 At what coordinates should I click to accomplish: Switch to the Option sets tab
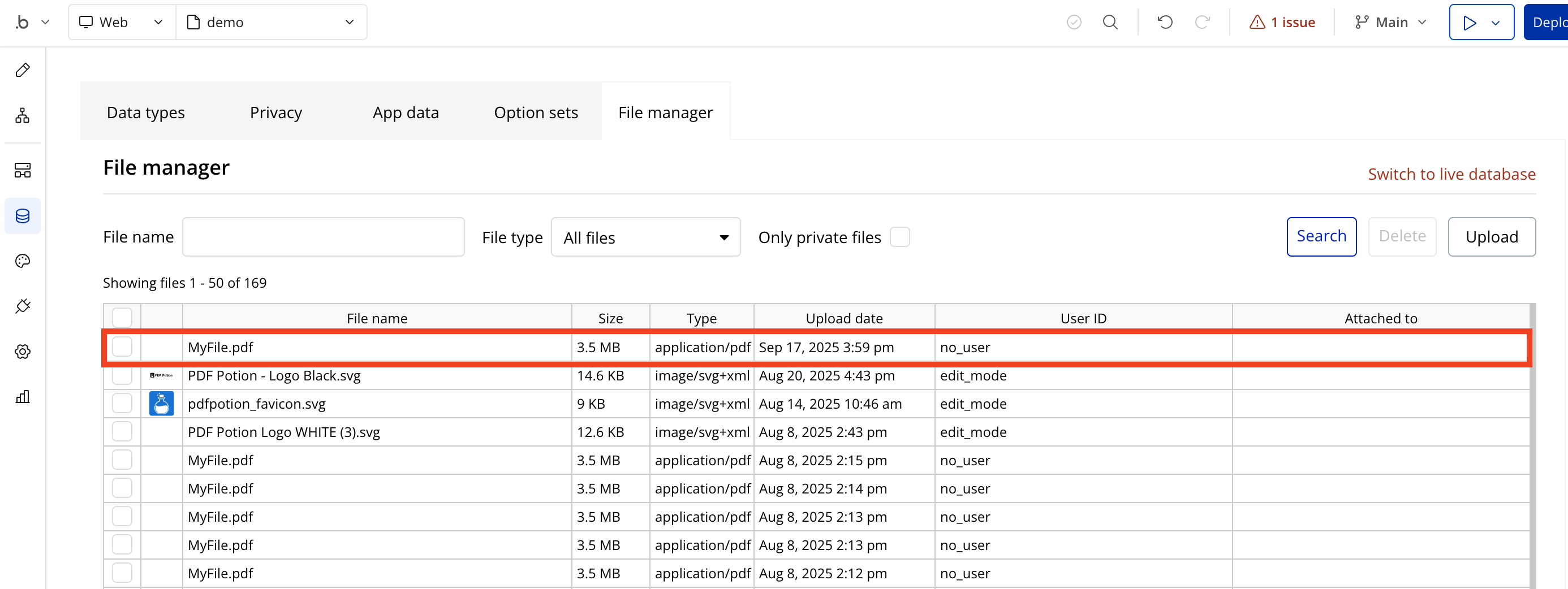click(536, 112)
